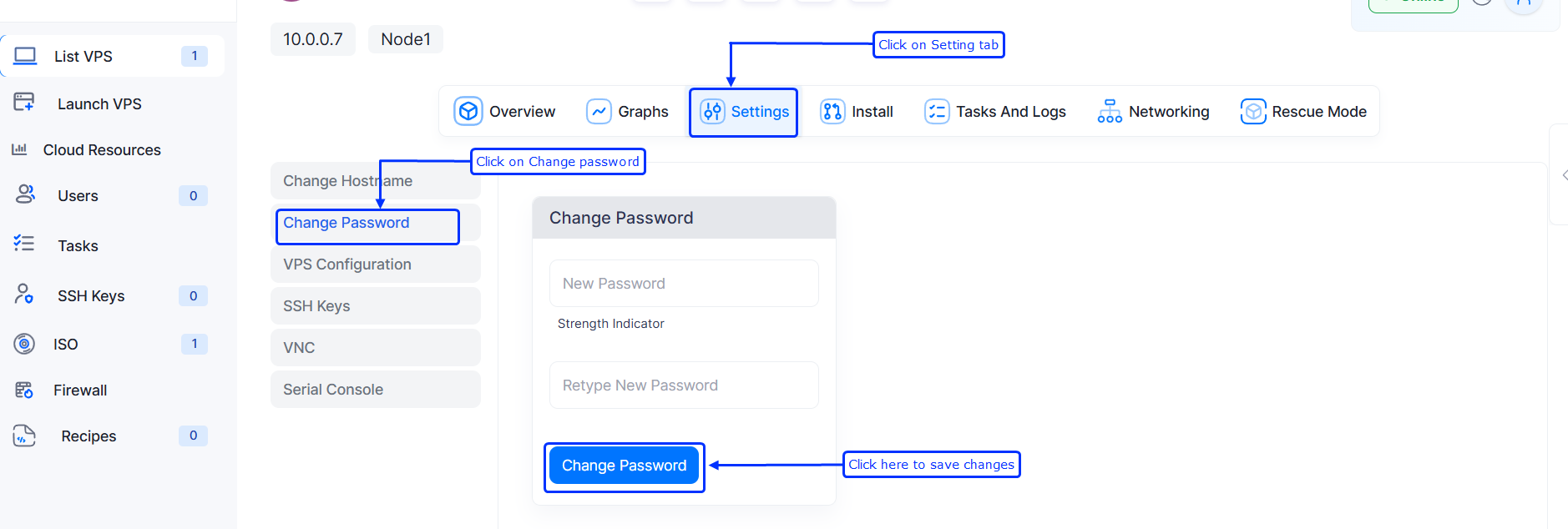Click the Cloud Resources chart icon

point(19,149)
